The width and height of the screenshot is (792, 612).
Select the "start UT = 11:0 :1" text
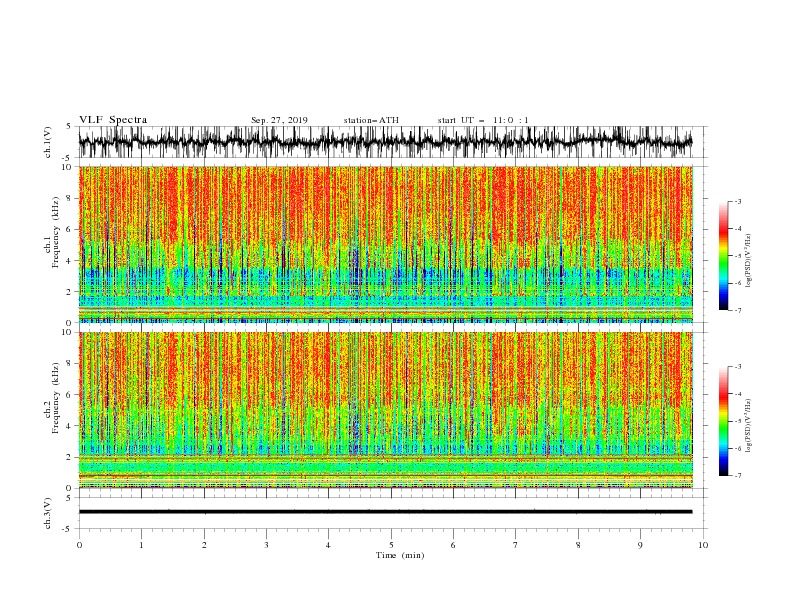[x=483, y=120]
